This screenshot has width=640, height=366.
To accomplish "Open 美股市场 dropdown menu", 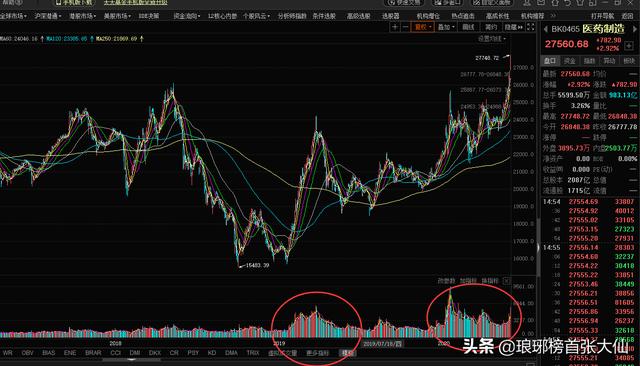I will pyautogui.click(x=117, y=16).
